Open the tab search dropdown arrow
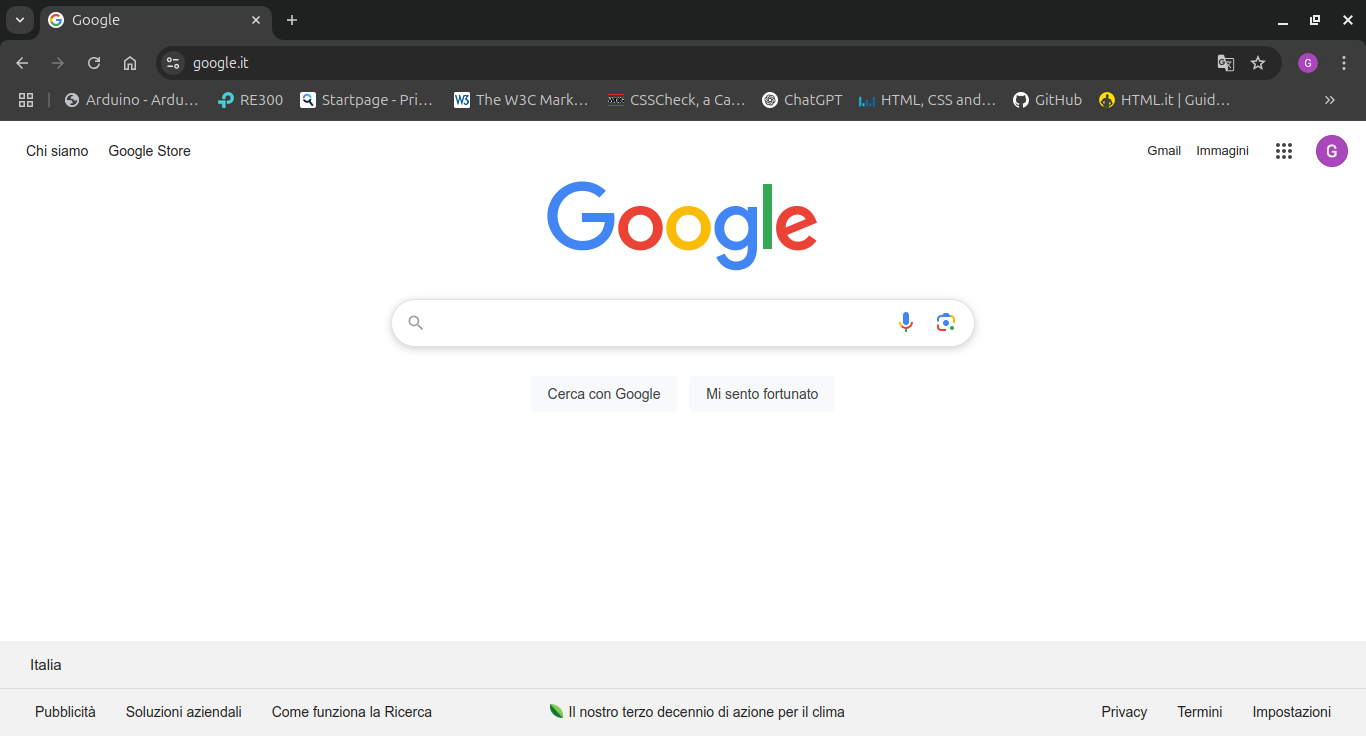Viewport: 1366px width, 736px height. click(19, 20)
